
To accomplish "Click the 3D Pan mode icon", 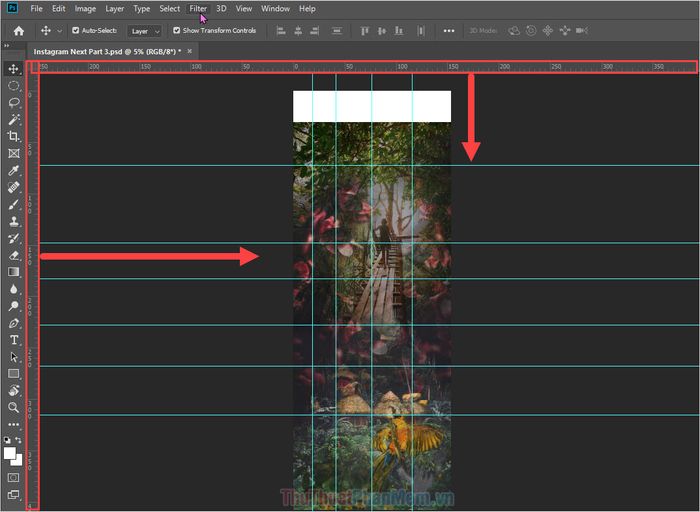I will [548, 31].
